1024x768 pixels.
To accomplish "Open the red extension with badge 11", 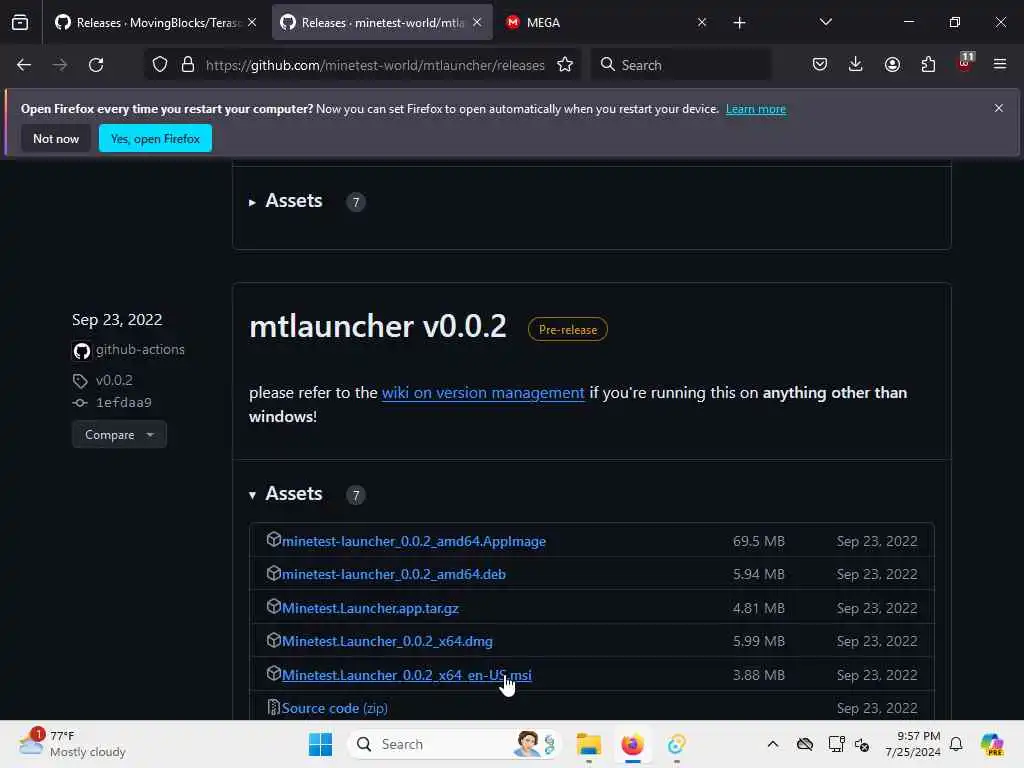I will 965,63.
